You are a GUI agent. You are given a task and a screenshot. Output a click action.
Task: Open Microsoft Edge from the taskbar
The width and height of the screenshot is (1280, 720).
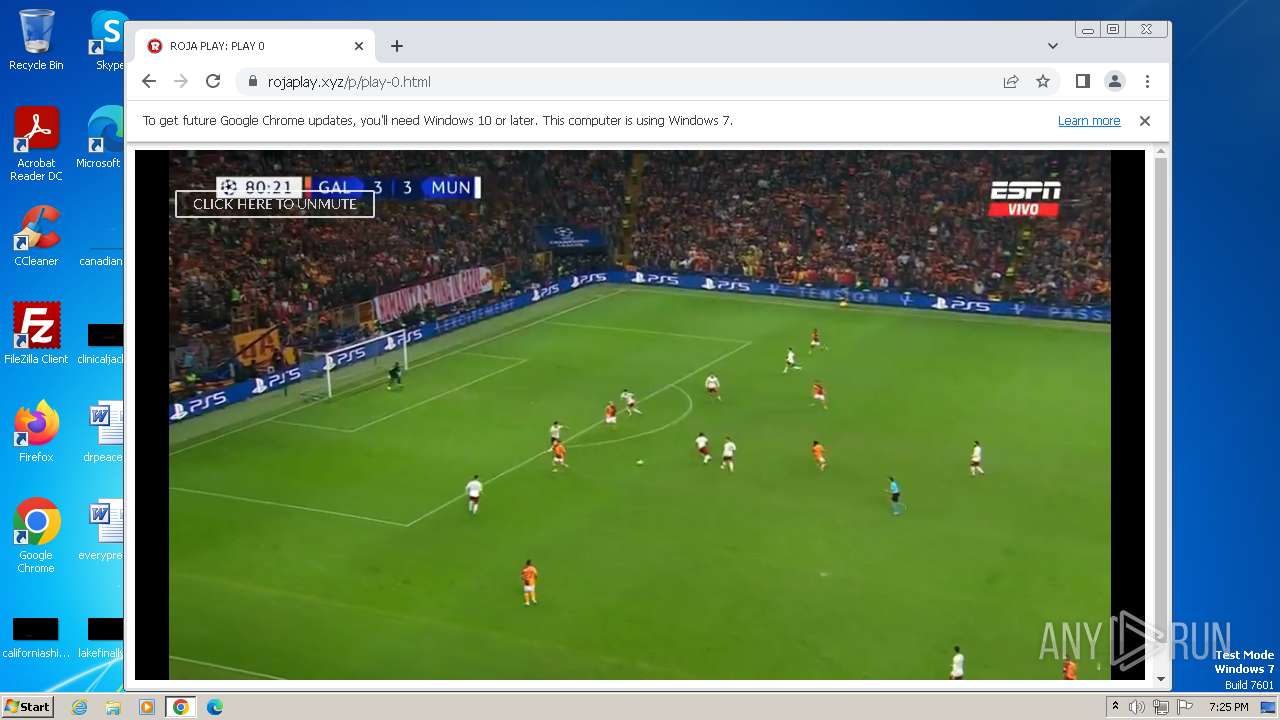click(x=215, y=707)
